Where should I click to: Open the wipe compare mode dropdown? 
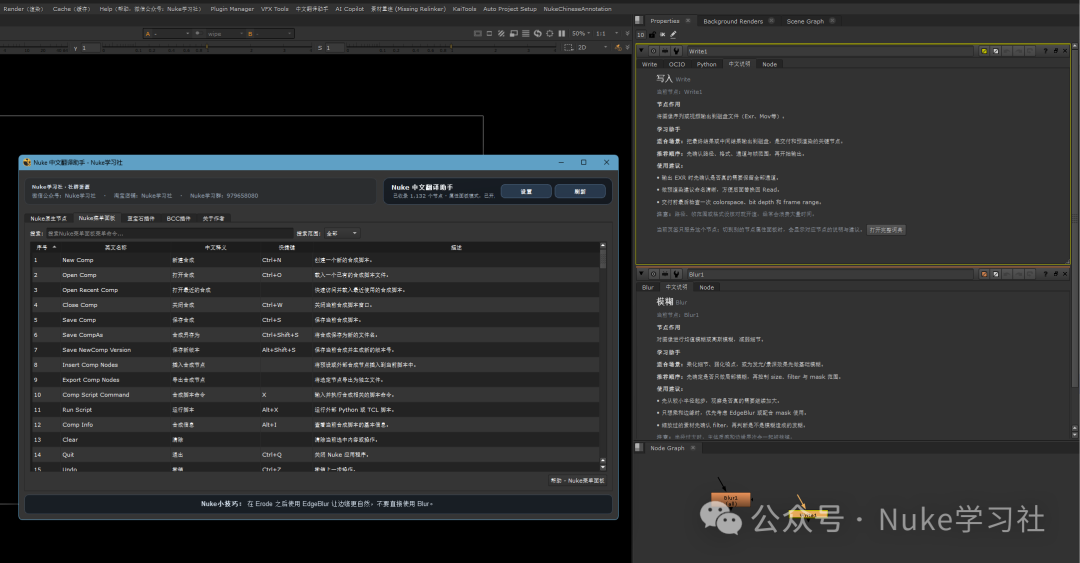click(x=225, y=33)
